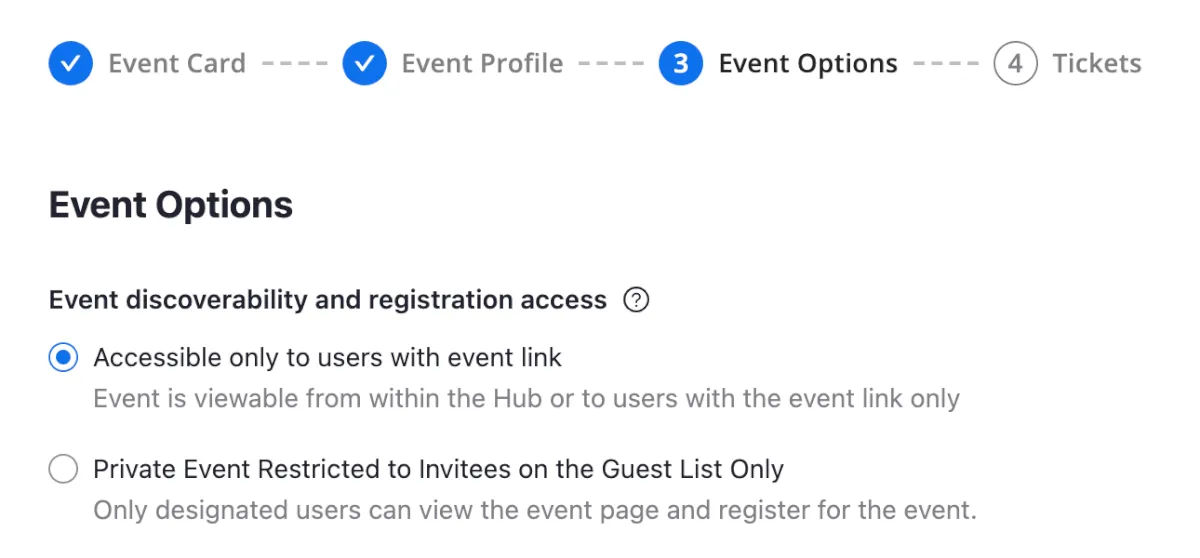Click the Event Card step checkmark icon

click(70, 64)
